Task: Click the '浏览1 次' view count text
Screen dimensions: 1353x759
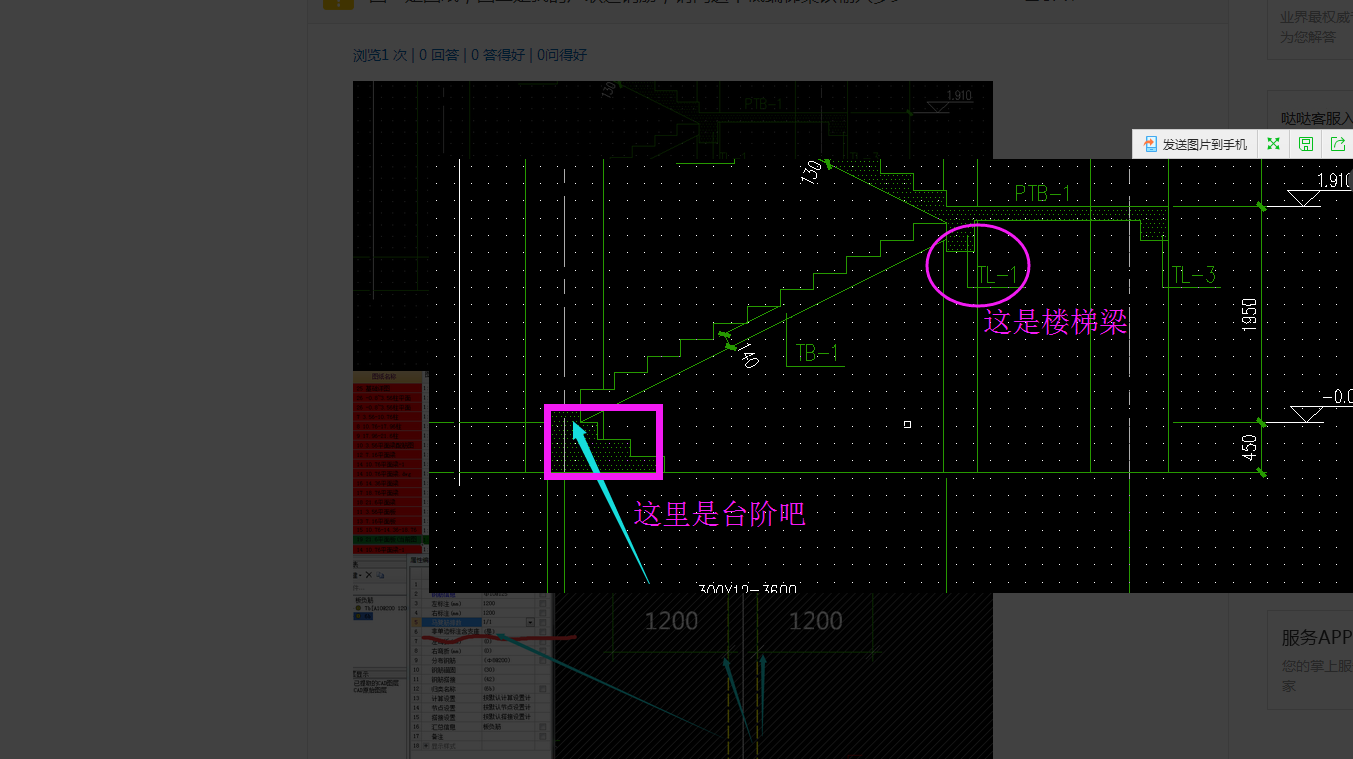Action: (380, 55)
